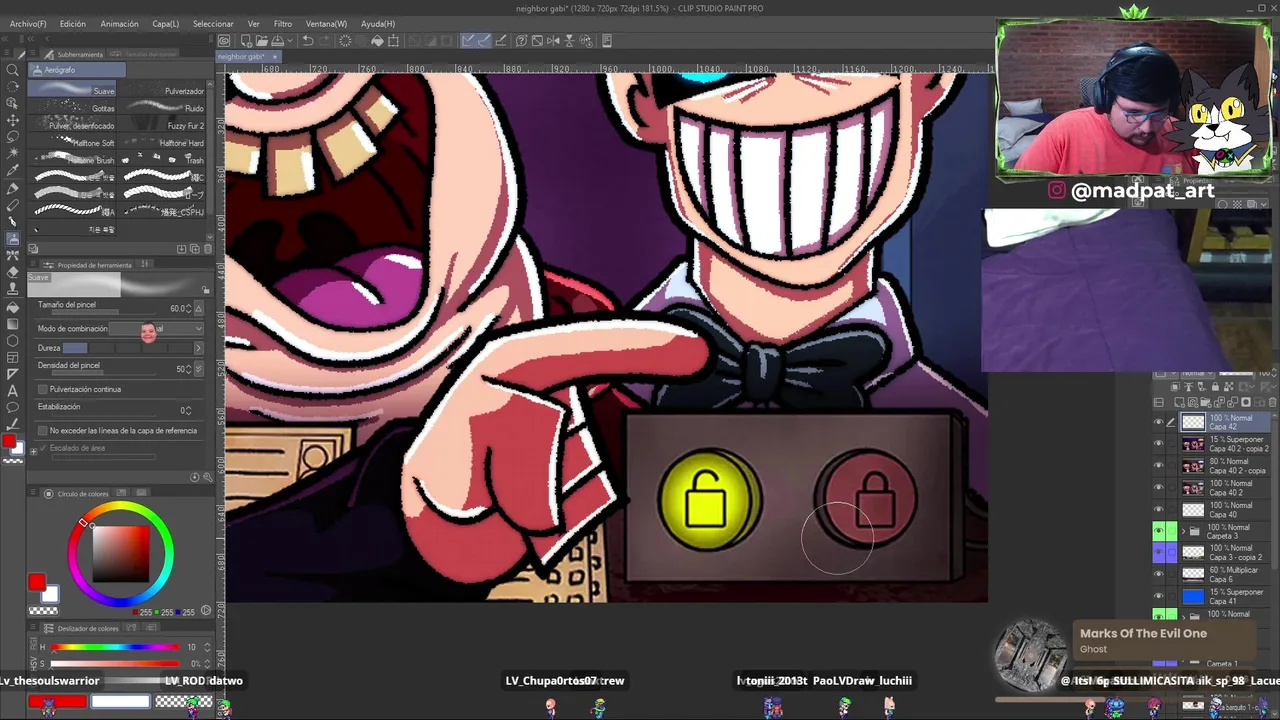1280x720 pixels.
Task: Hide layer Capa 40 2 - copia 2
Action: tap(1159, 444)
